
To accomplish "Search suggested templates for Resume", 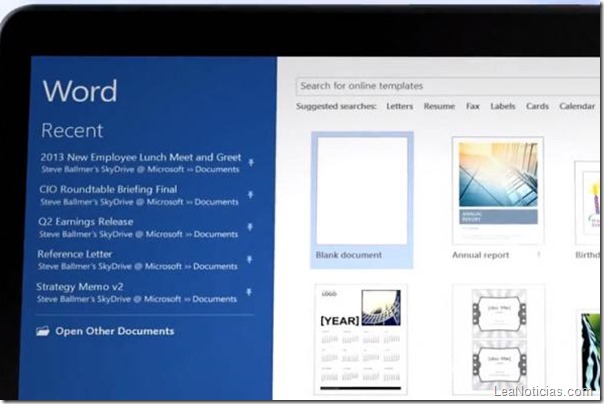I will 439,106.
